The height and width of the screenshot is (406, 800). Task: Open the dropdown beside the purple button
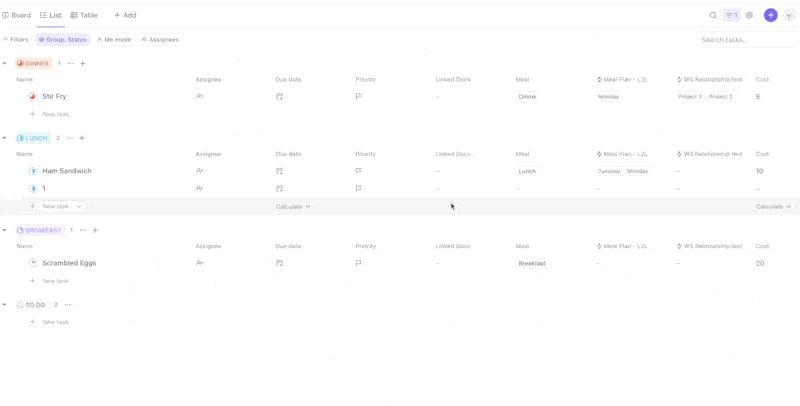(x=788, y=15)
